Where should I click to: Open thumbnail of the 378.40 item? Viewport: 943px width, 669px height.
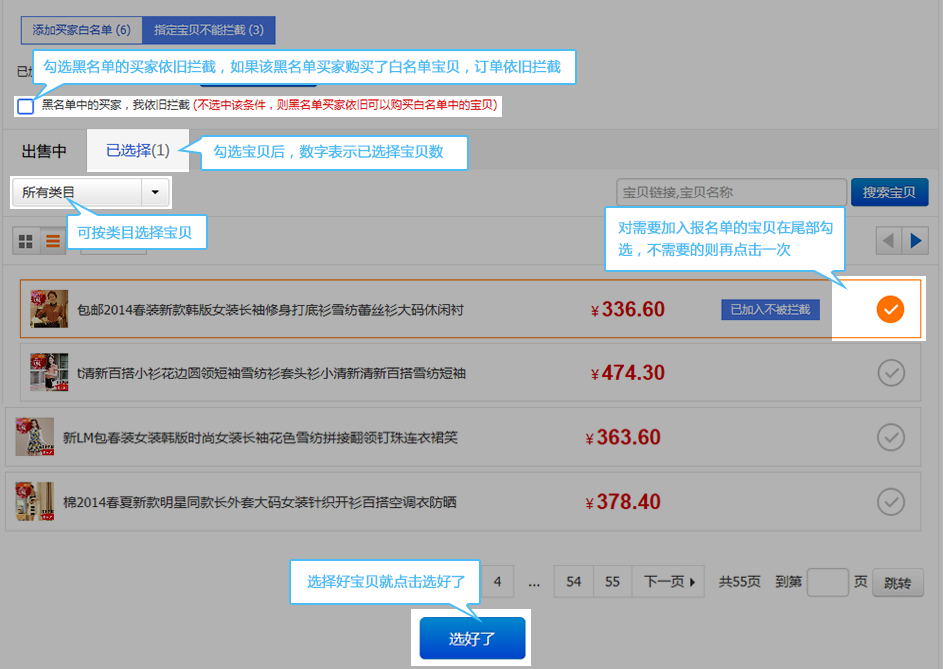(x=35, y=501)
